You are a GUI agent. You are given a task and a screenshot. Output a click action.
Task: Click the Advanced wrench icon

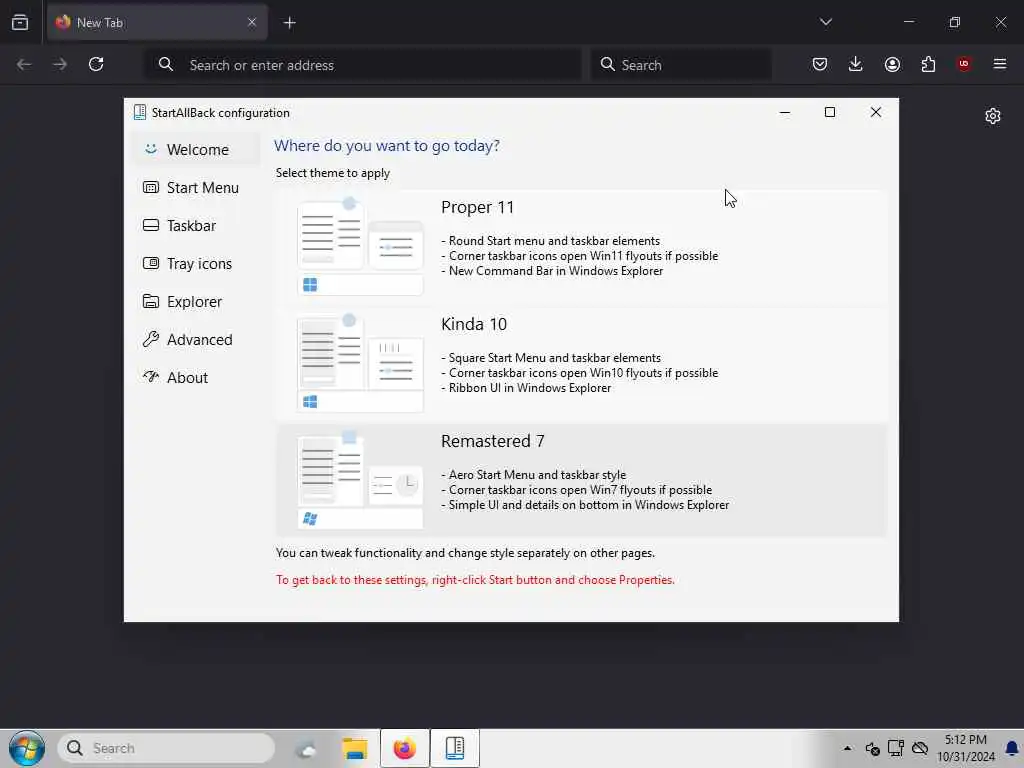tap(151, 339)
